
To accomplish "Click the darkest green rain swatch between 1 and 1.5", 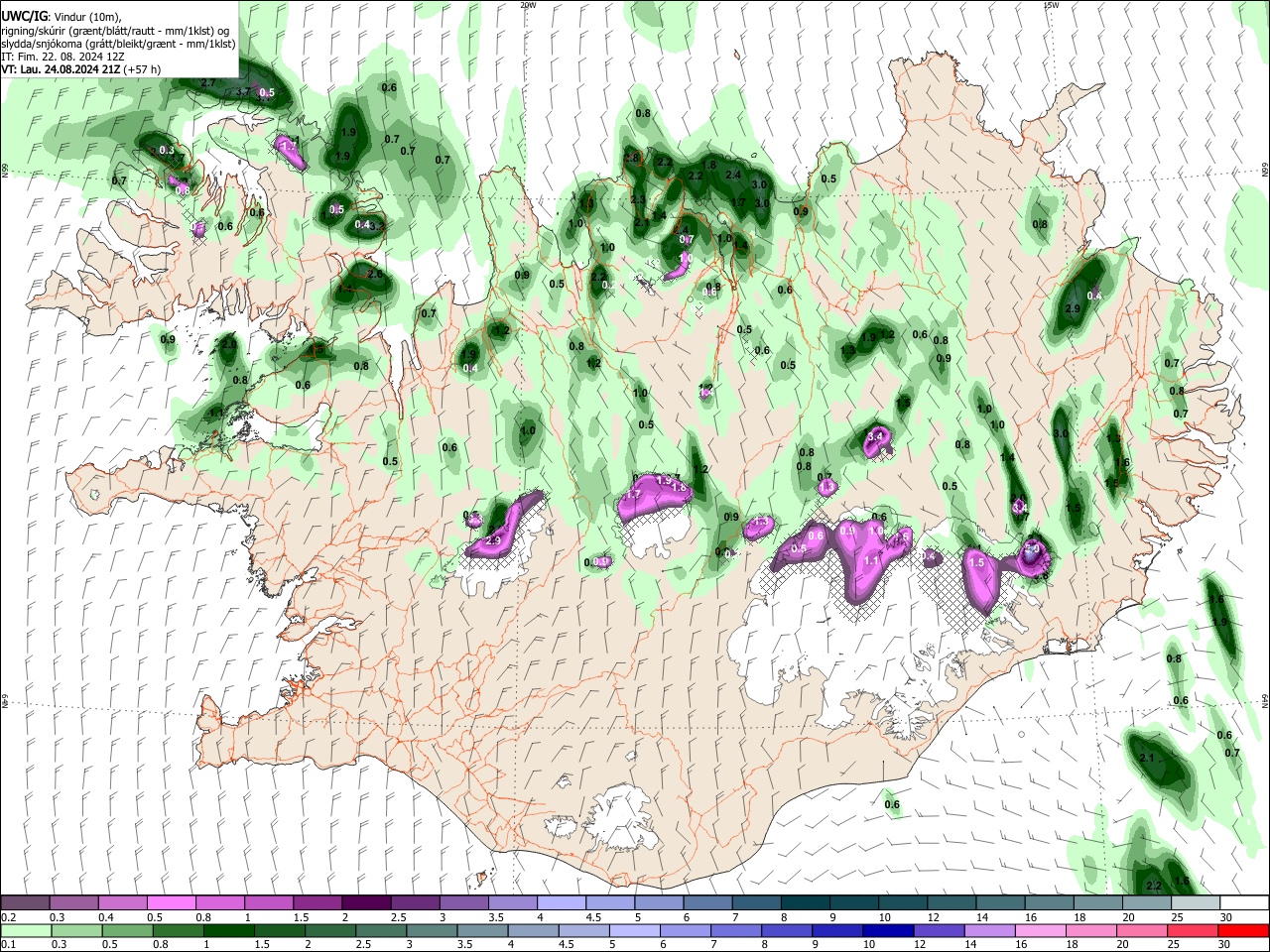I will pos(228,930).
